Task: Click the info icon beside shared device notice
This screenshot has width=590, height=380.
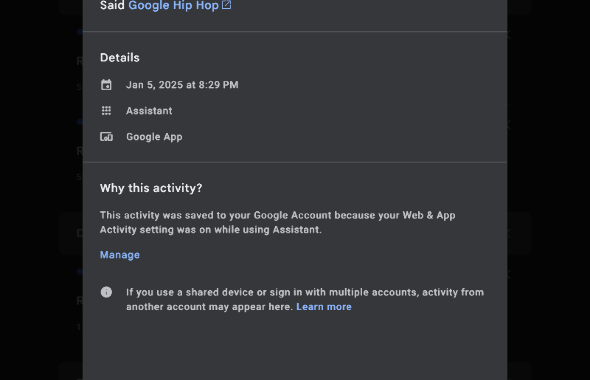Action: click(106, 292)
